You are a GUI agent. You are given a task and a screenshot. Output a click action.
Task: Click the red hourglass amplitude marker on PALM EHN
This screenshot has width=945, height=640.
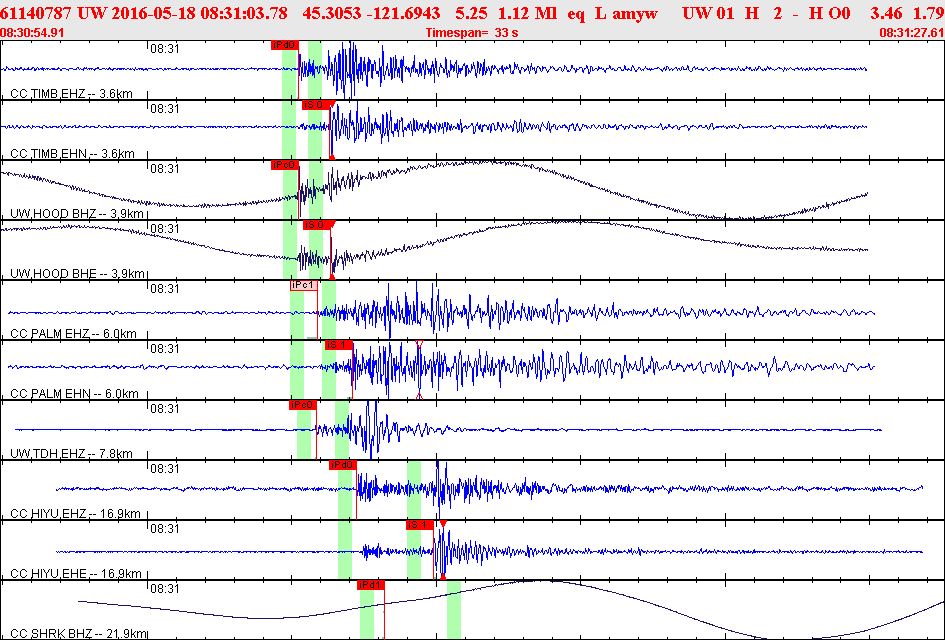pos(419,369)
